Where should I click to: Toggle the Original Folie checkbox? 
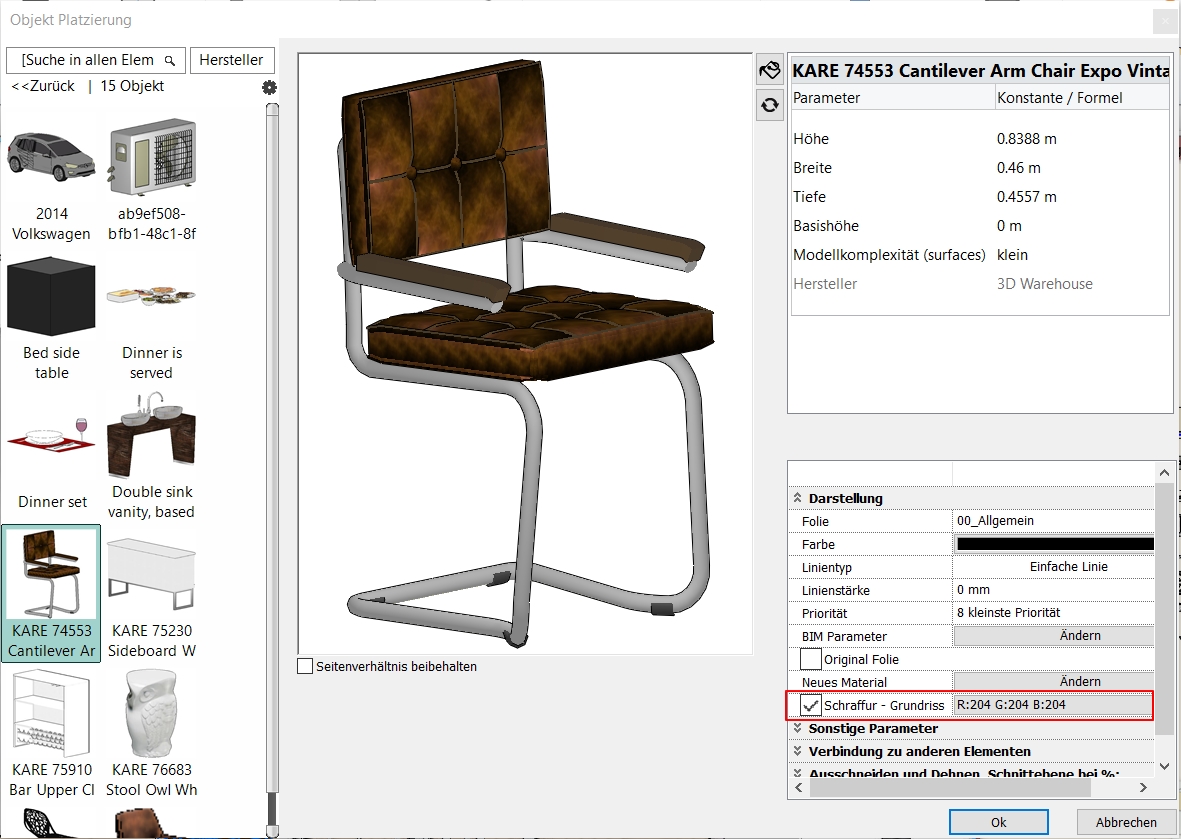(810, 659)
